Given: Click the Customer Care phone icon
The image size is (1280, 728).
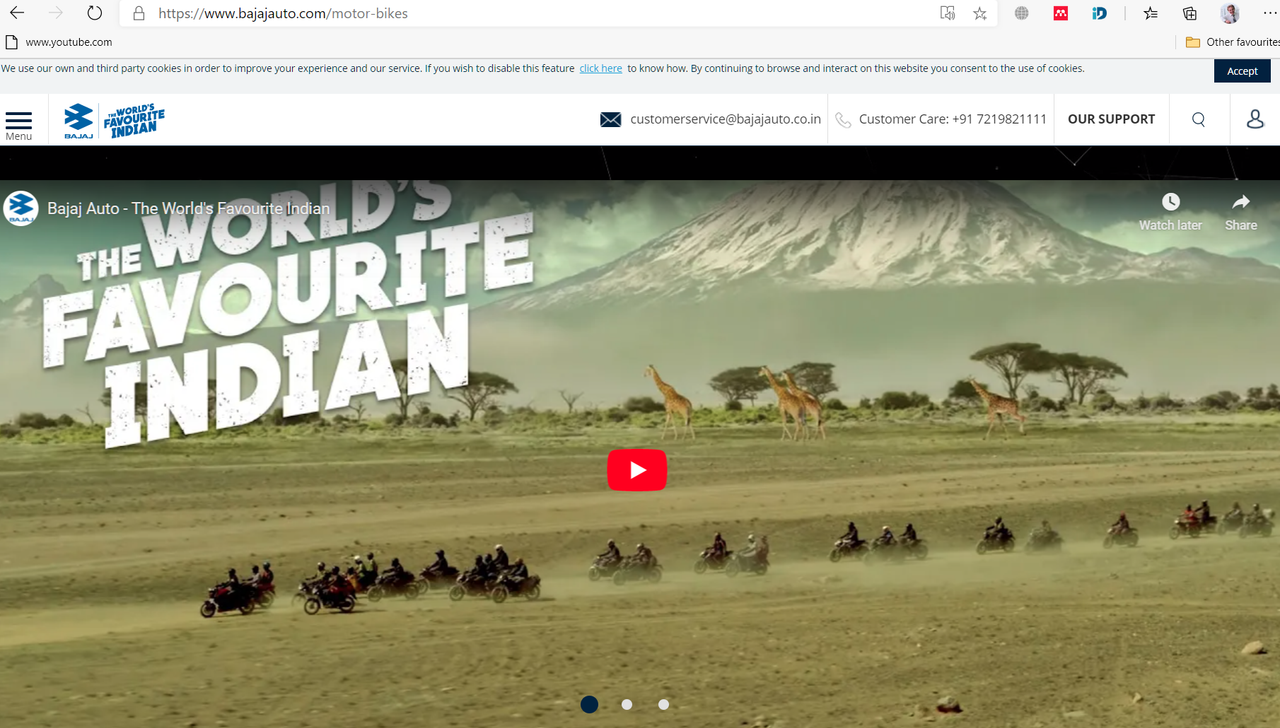Looking at the screenshot, I should [843, 120].
